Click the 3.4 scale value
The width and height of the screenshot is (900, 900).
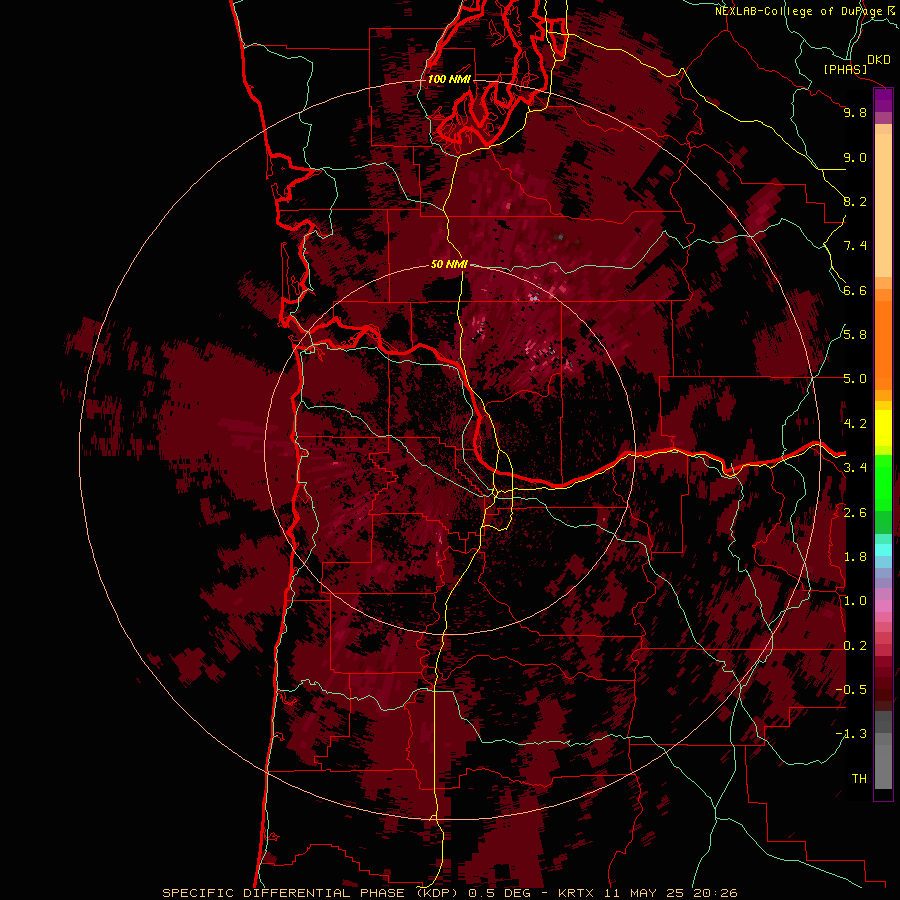pos(855,468)
